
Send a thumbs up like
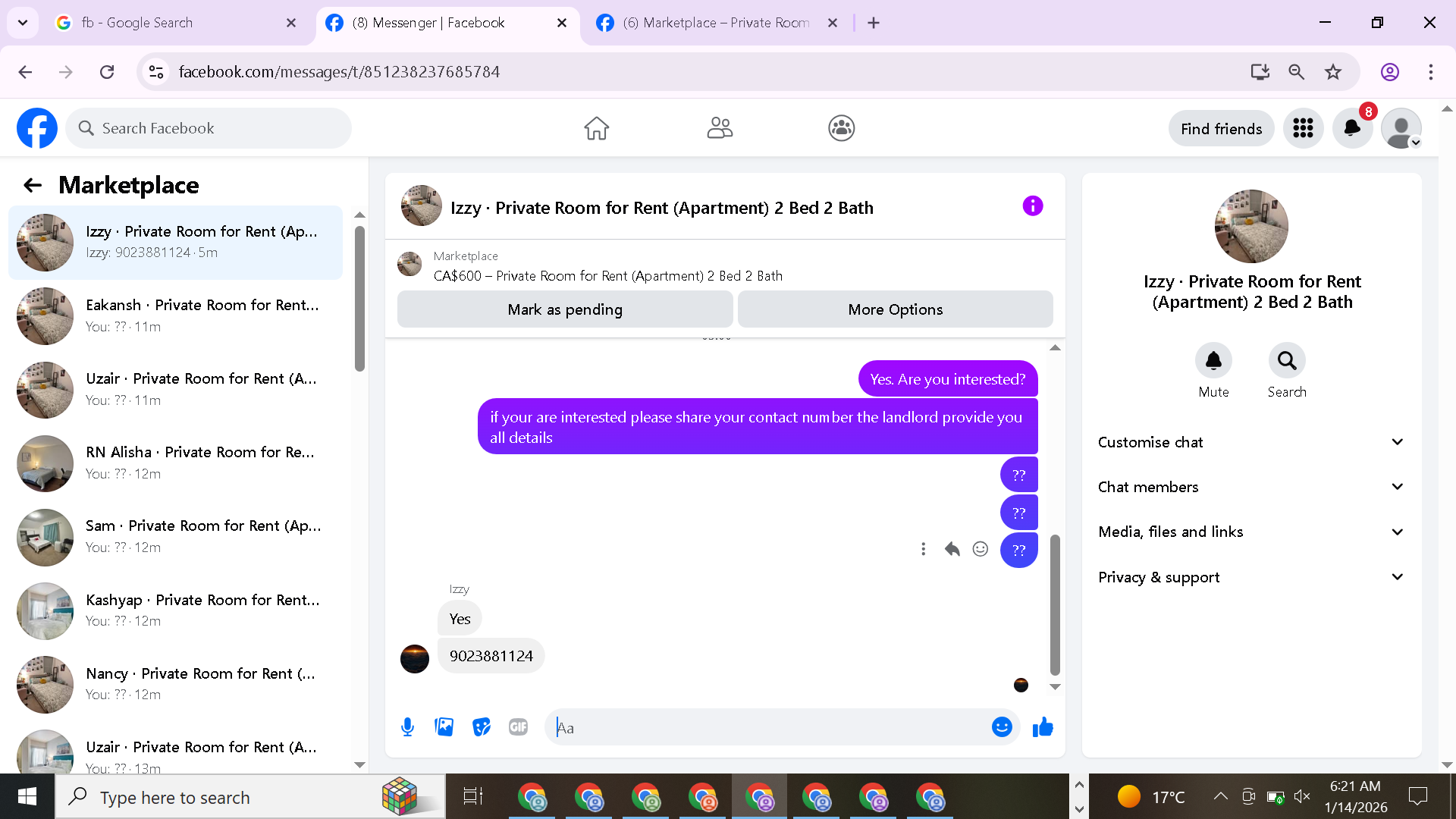(x=1043, y=727)
